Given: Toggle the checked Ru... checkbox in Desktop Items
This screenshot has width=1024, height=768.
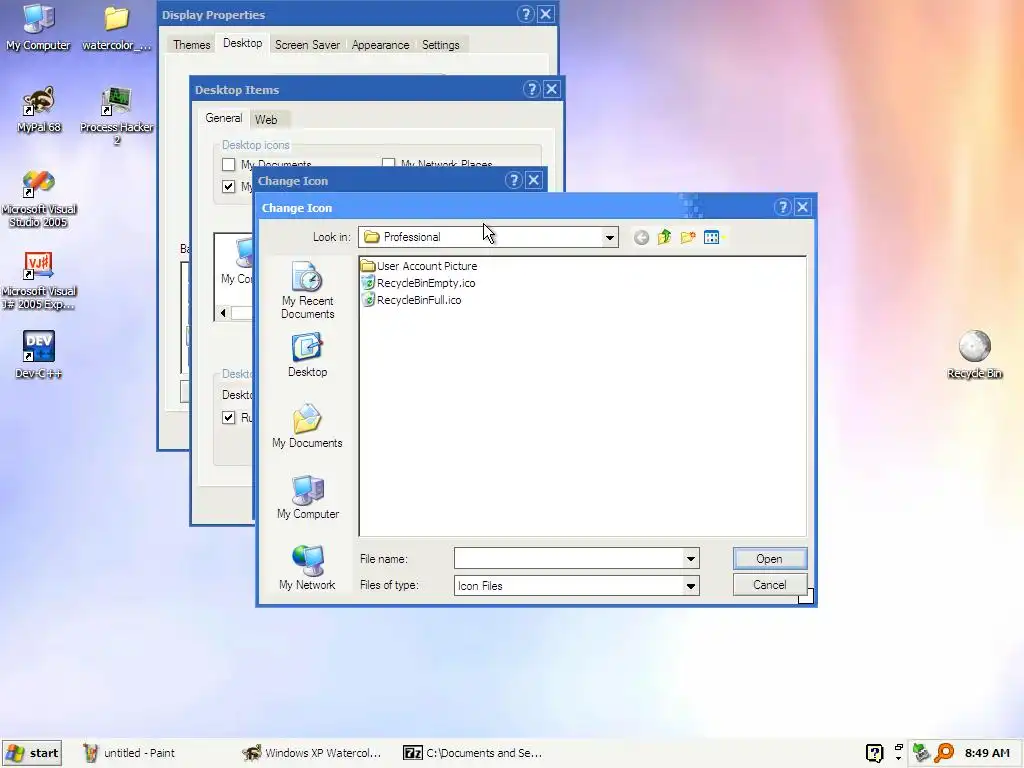Looking at the screenshot, I should pyautogui.click(x=228, y=417).
